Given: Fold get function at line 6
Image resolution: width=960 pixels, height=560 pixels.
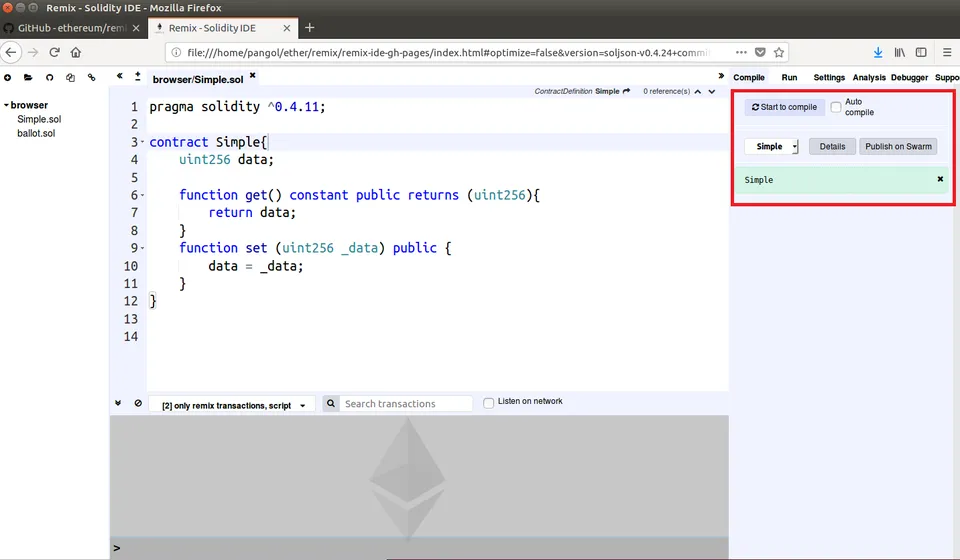Looking at the screenshot, I should point(143,196).
